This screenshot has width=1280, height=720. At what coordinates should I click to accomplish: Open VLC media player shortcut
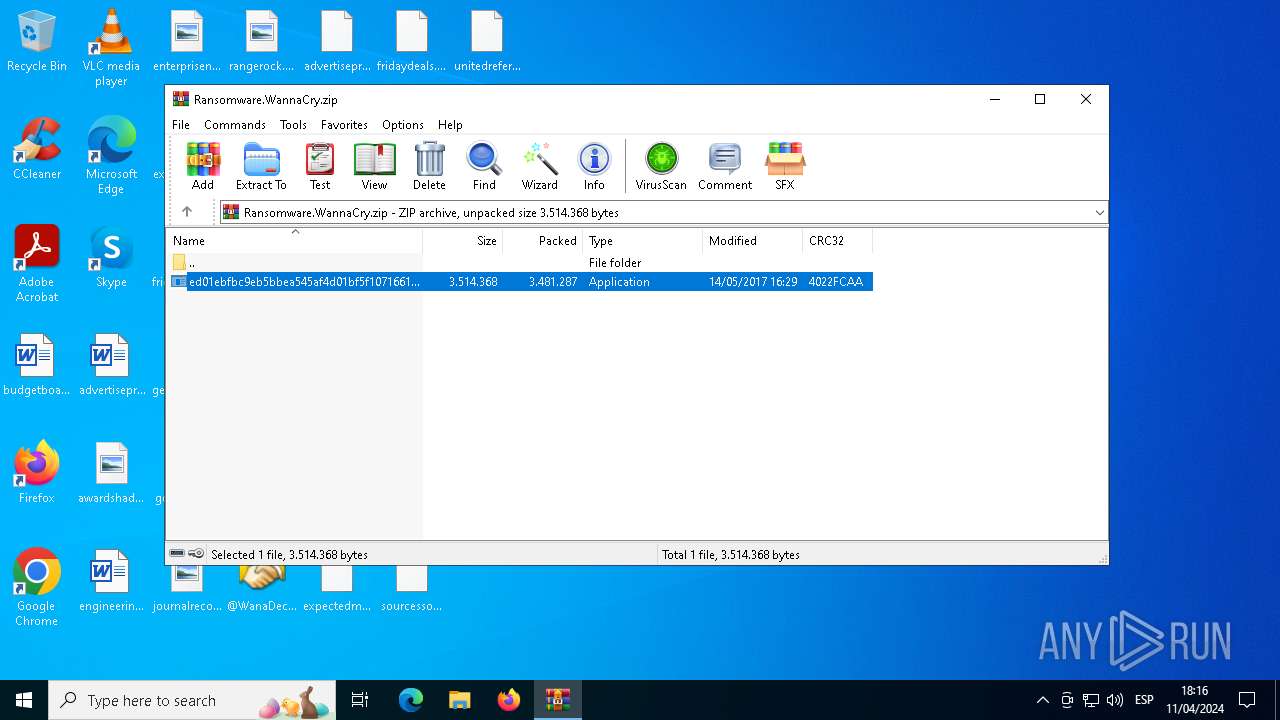click(x=111, y=47)
